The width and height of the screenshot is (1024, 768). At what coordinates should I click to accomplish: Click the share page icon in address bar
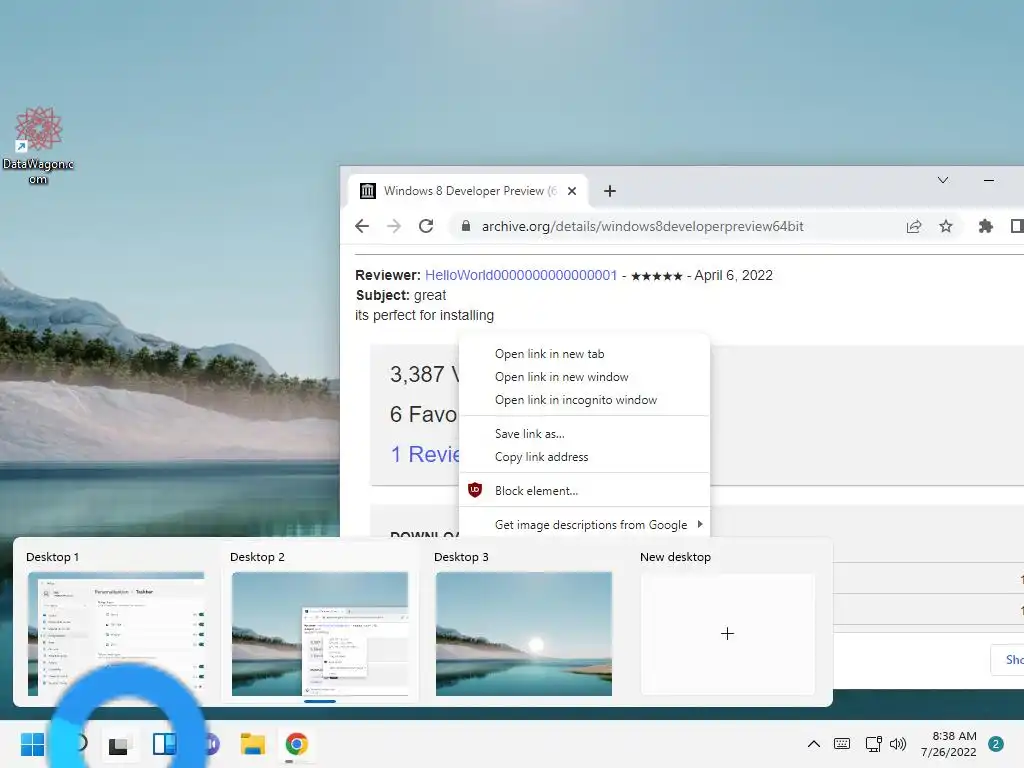(914, 226)
